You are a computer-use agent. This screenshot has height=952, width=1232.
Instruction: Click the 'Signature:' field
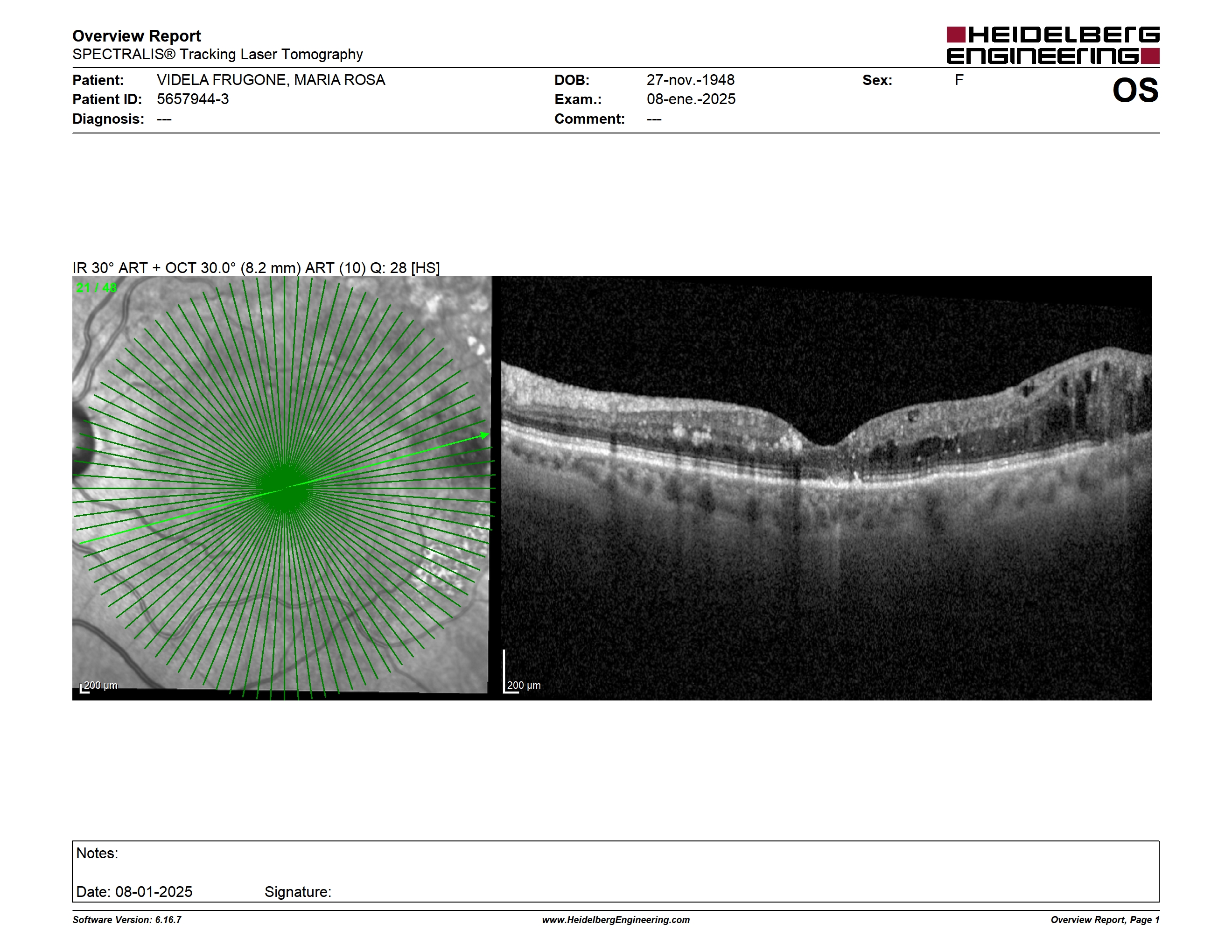point(298,892)
